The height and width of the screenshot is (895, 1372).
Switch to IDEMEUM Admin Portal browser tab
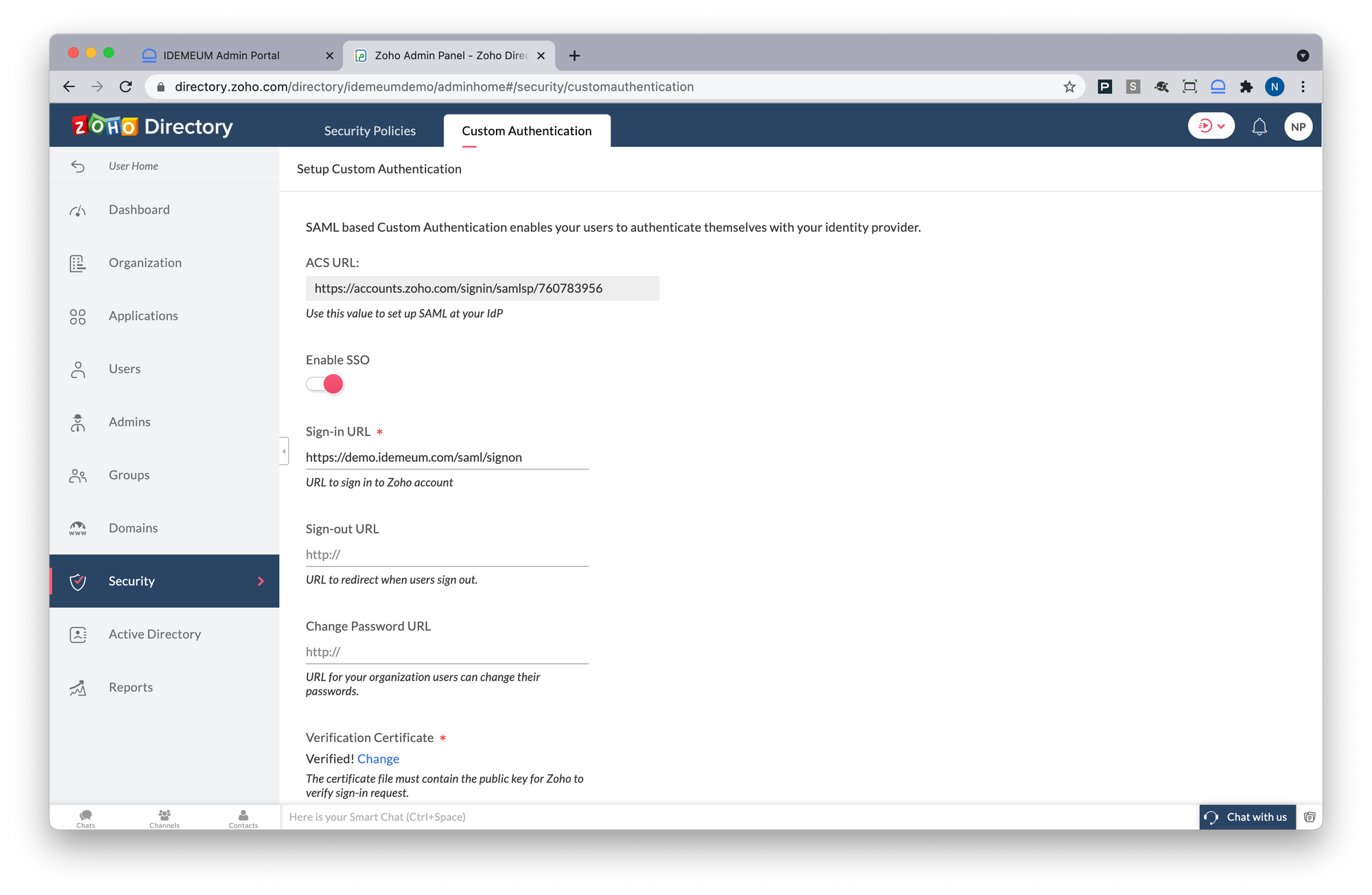click(x=237, y=56)
